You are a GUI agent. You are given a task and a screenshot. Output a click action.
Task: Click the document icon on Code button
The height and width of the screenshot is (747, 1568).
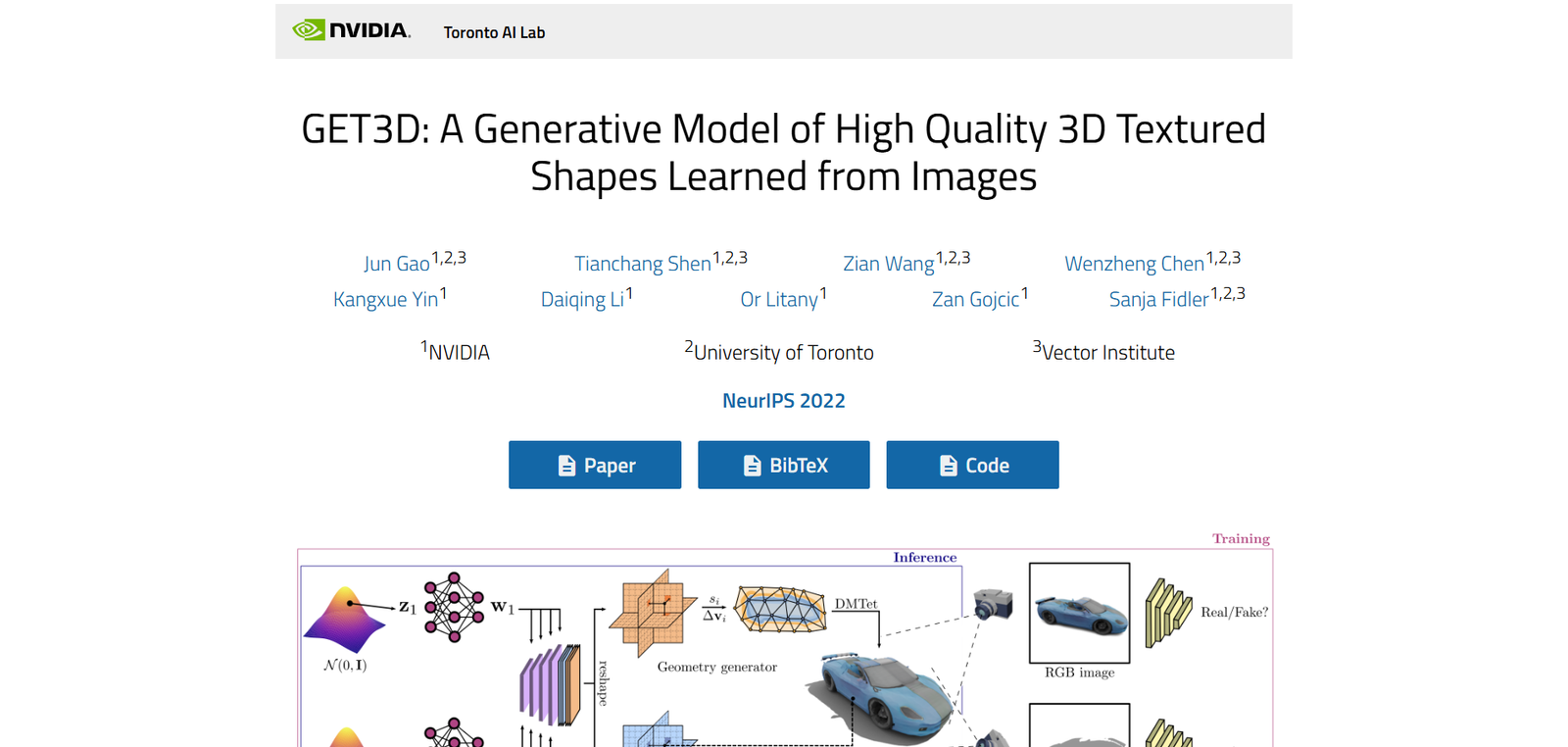[948, 466]
